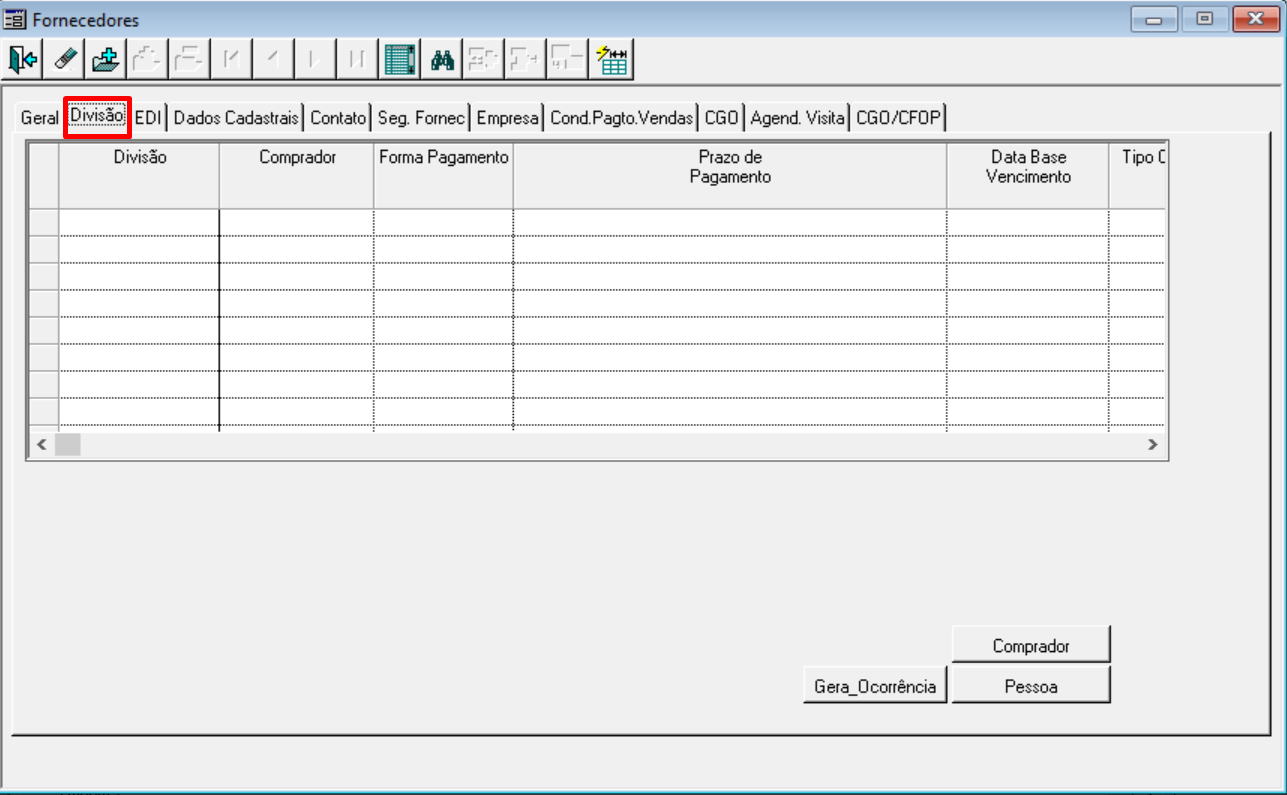Click the exit door icon in toolbar

click(x=22, y=60)
